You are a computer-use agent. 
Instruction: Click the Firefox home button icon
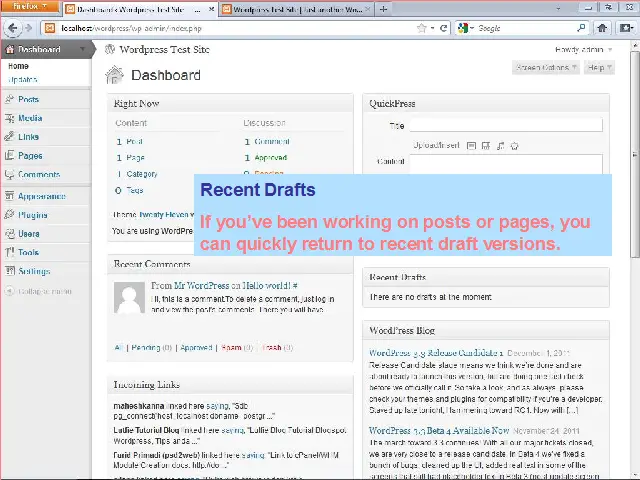click(x=602, y=28)
